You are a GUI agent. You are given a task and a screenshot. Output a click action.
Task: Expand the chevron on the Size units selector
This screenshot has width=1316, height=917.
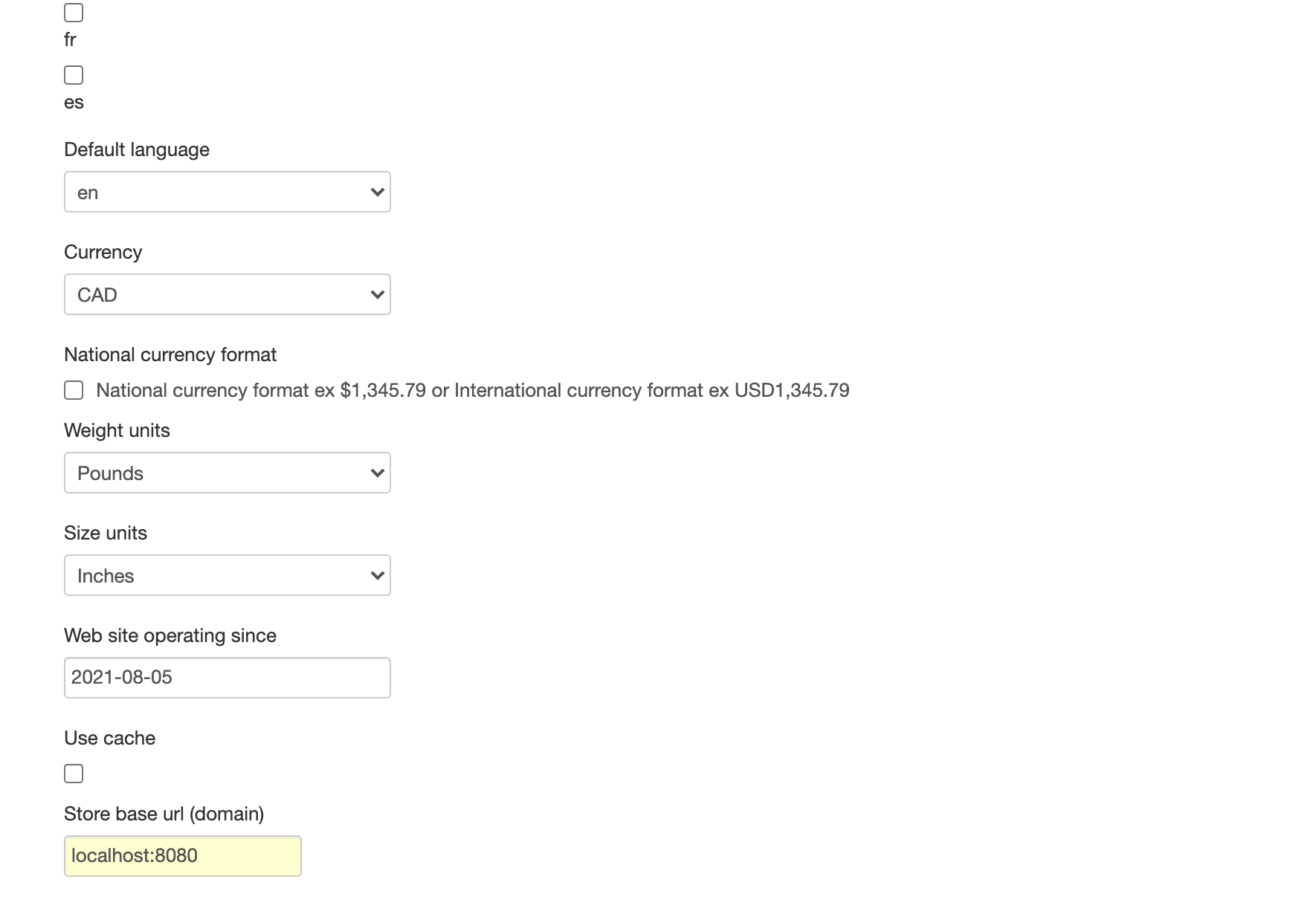(x=376, y=575)
